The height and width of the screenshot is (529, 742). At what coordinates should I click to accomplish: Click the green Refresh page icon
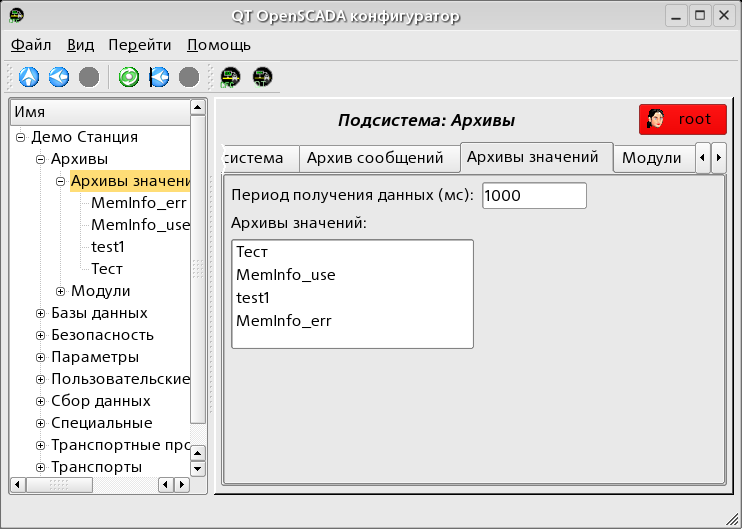[128, 77]
